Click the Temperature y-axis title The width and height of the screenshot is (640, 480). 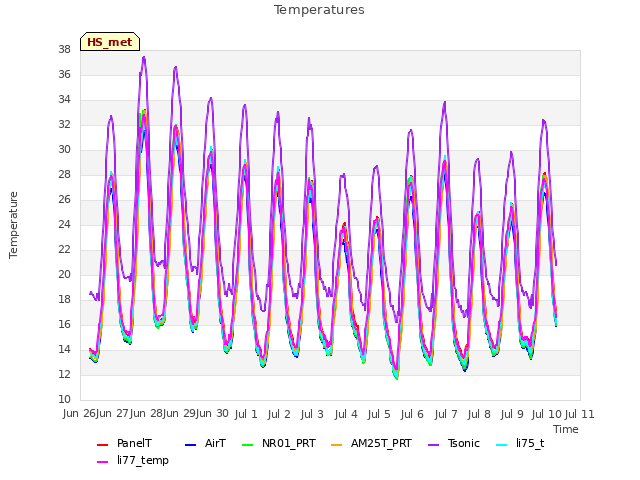click(13, 225)
